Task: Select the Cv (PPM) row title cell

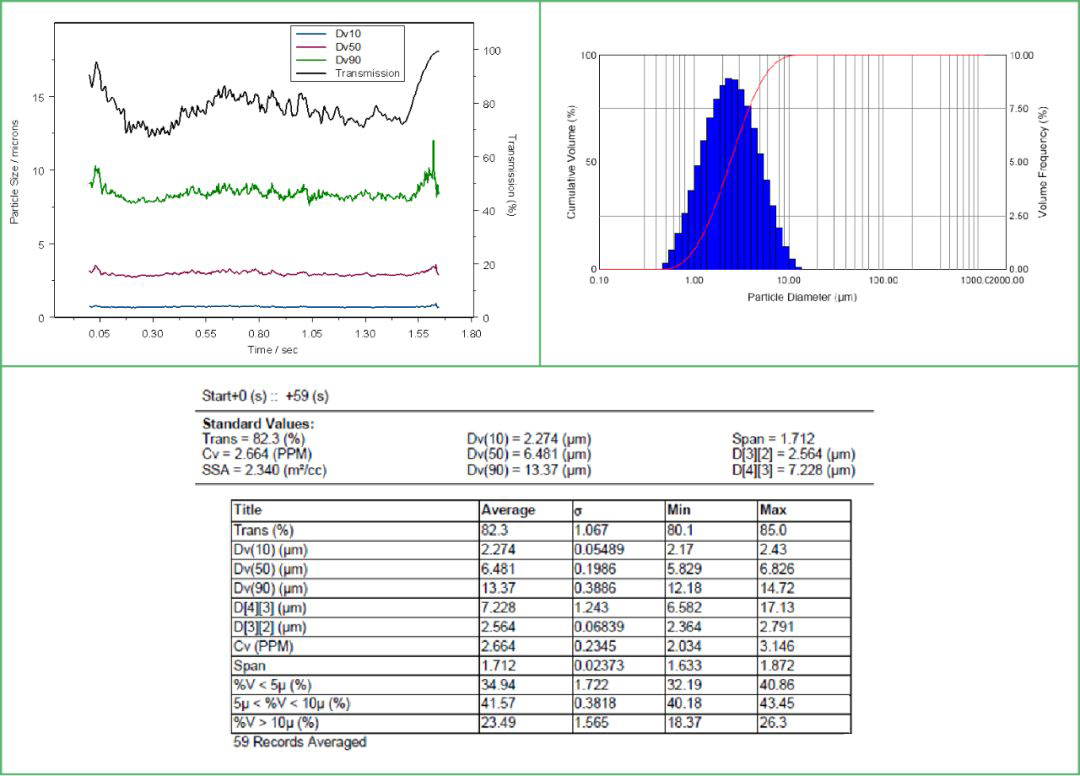Action: 265,645
